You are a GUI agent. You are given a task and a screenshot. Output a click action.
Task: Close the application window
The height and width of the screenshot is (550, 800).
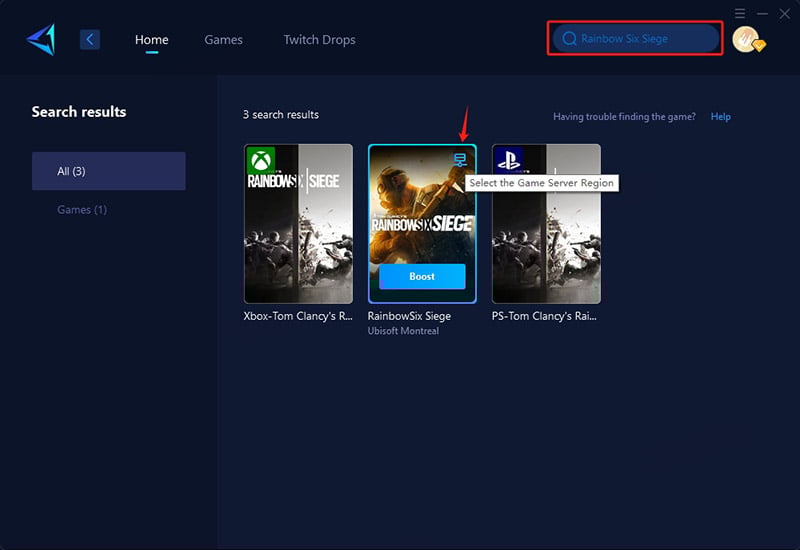pos(785,14)
